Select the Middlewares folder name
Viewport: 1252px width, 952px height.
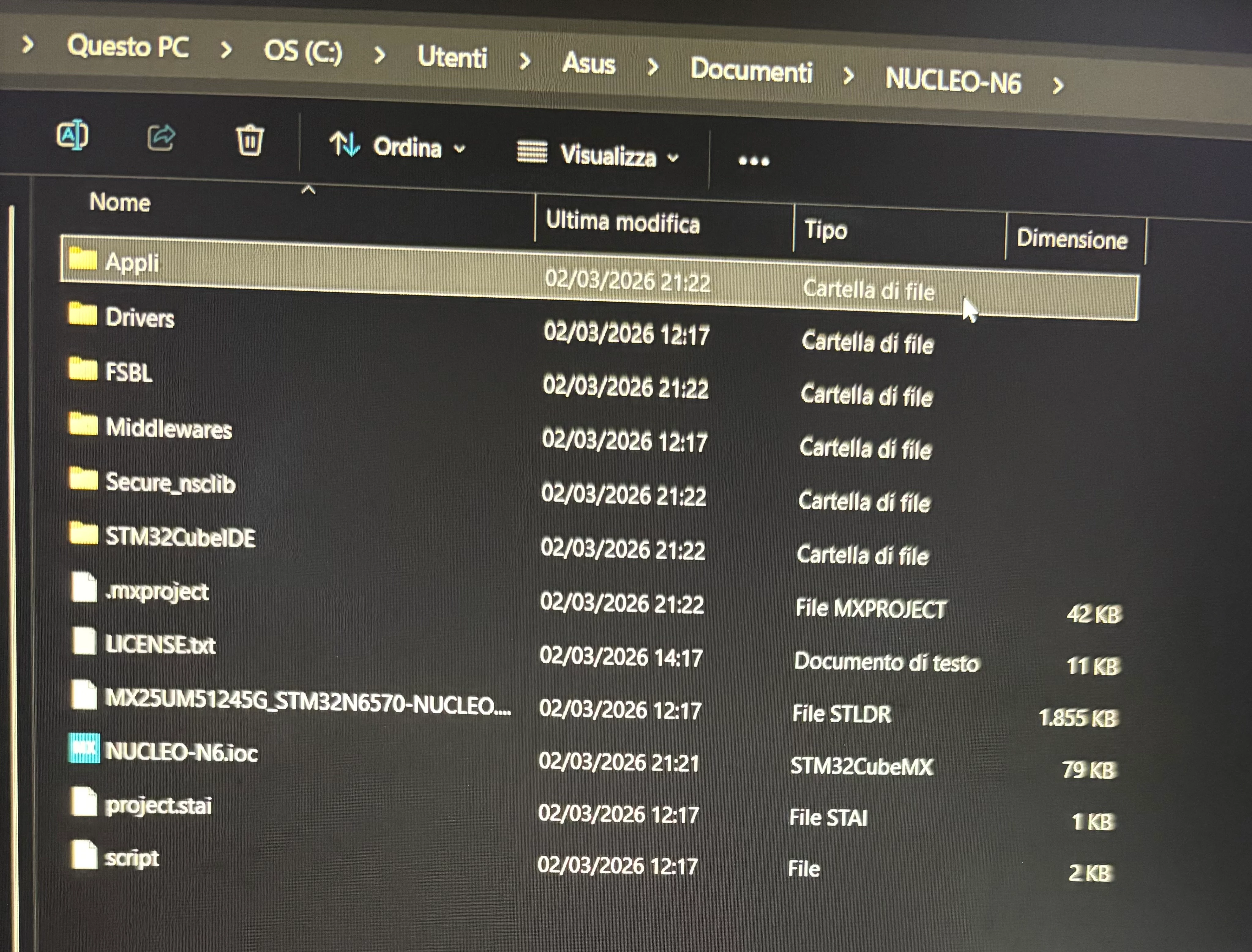[x=169, y=429]
